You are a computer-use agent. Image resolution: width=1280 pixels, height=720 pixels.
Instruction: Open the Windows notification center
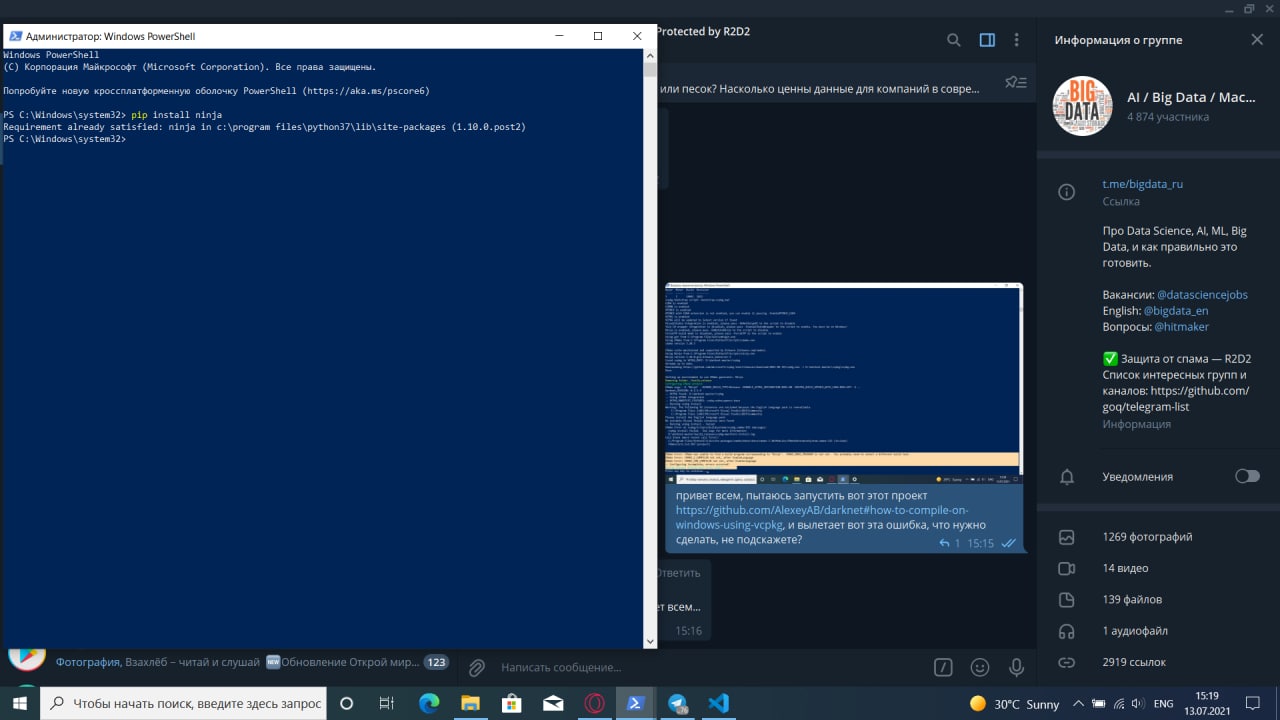tap(1254, 704)
